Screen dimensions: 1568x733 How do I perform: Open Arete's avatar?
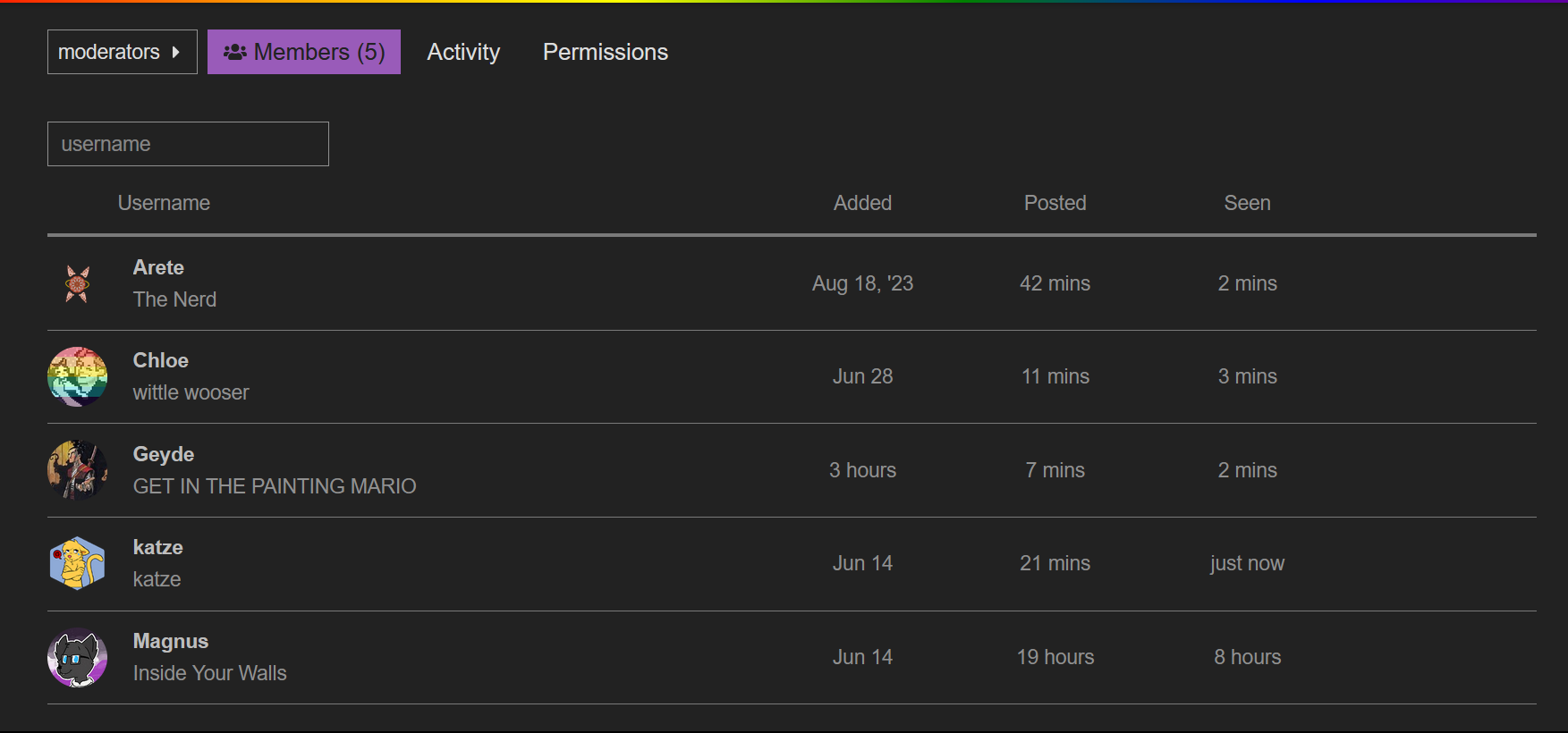tap(78, 284)
